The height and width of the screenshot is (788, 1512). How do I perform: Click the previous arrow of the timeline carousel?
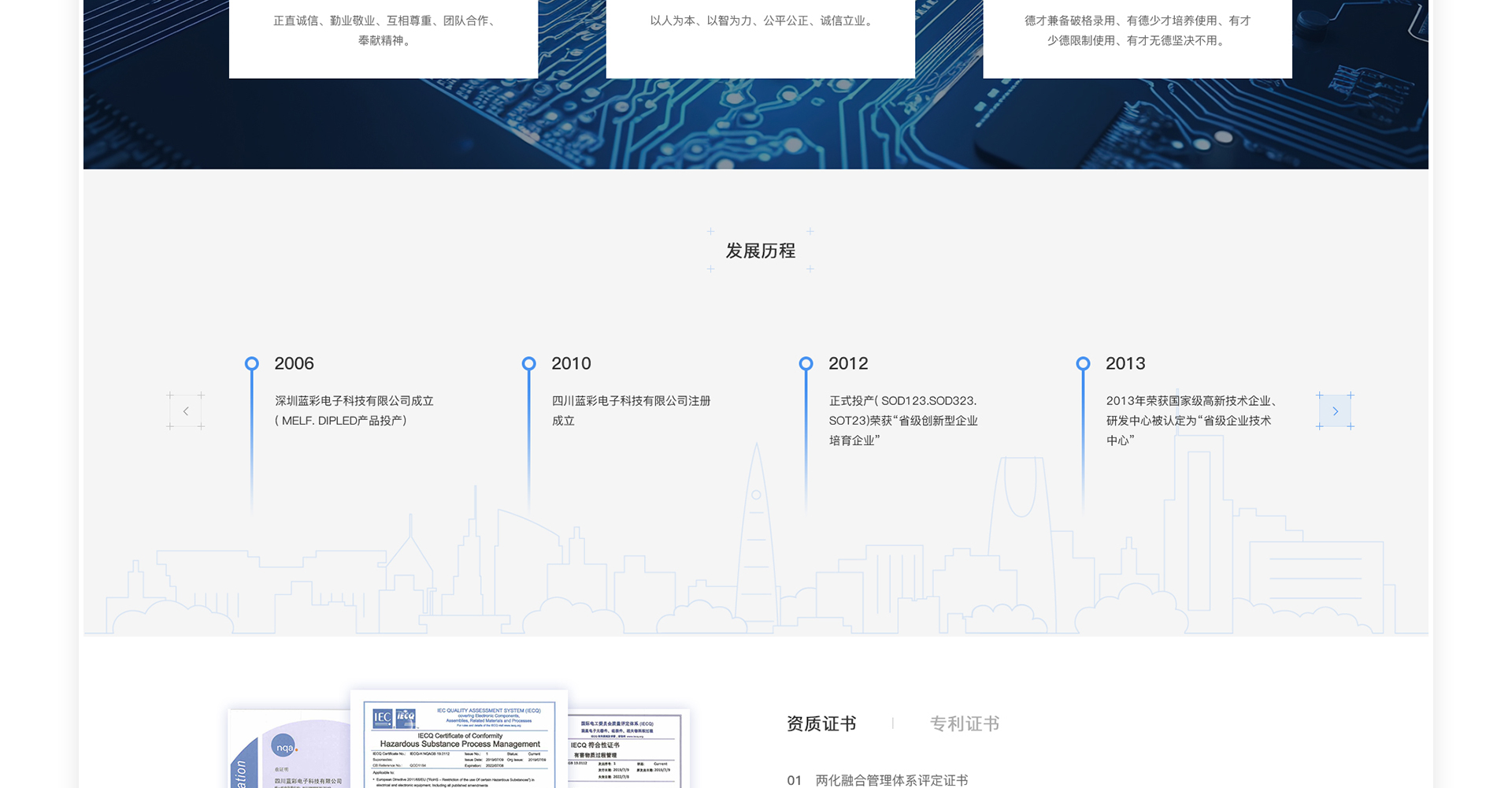point(186,411)
